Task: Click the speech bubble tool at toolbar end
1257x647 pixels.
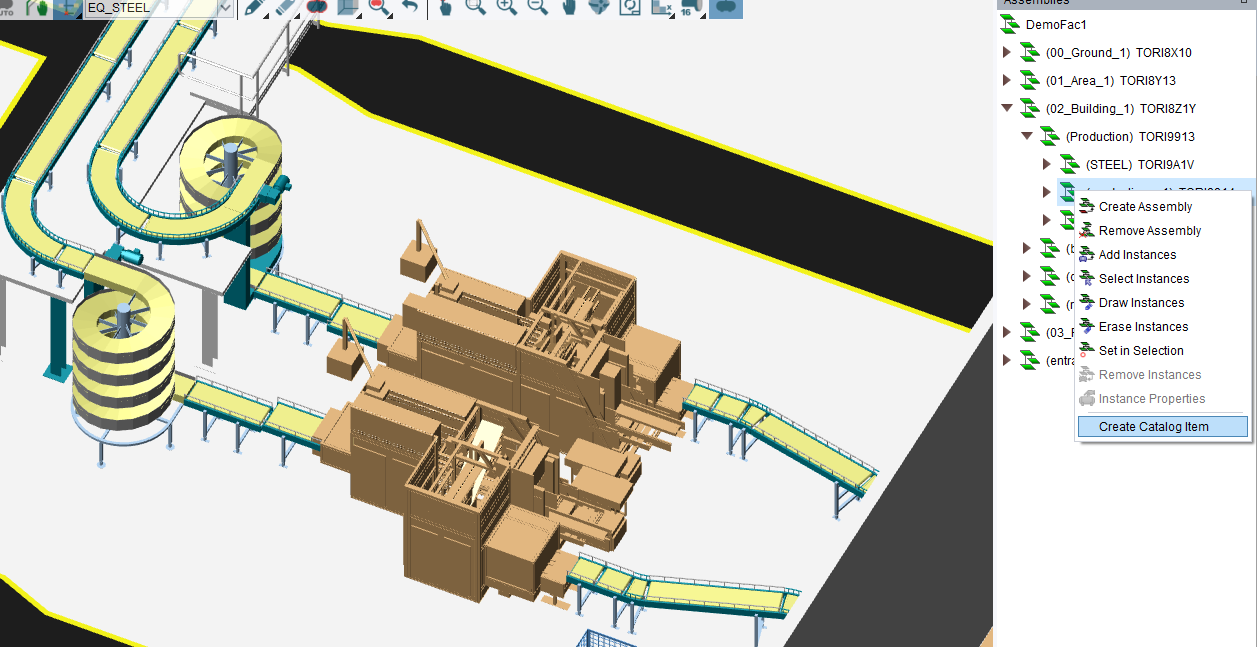Action: (726, 8)
